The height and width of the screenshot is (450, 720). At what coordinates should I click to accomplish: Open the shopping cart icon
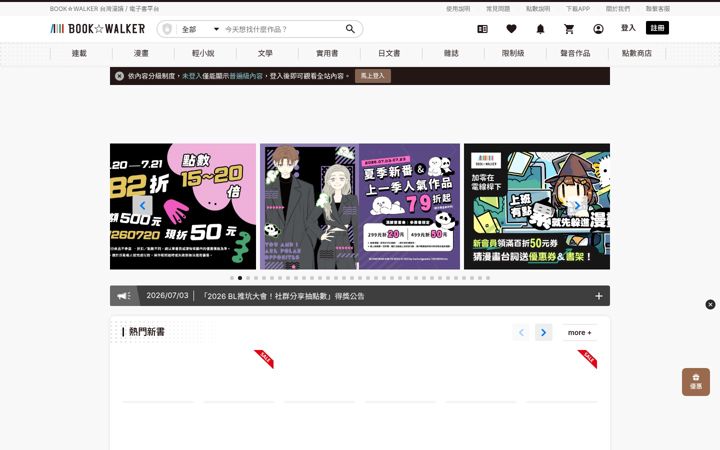coord(569,29)
